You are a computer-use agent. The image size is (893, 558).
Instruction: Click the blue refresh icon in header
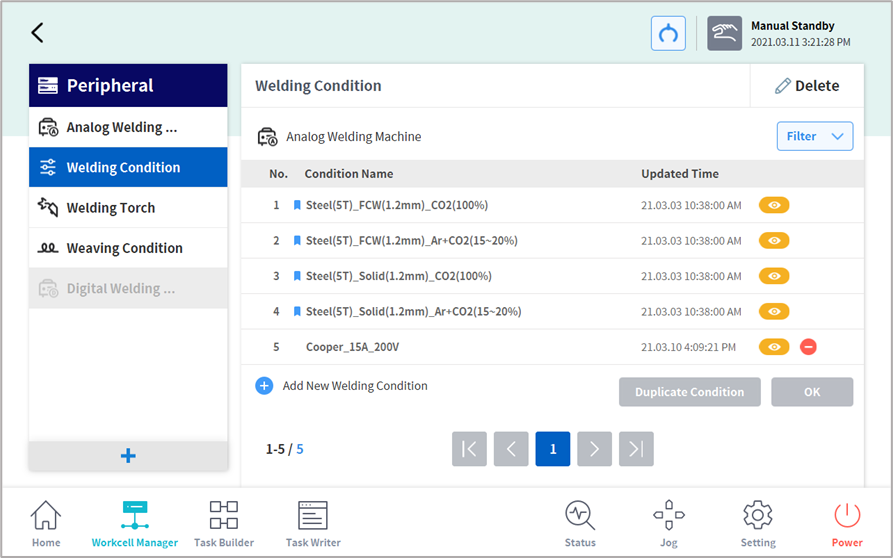(668, 33)
